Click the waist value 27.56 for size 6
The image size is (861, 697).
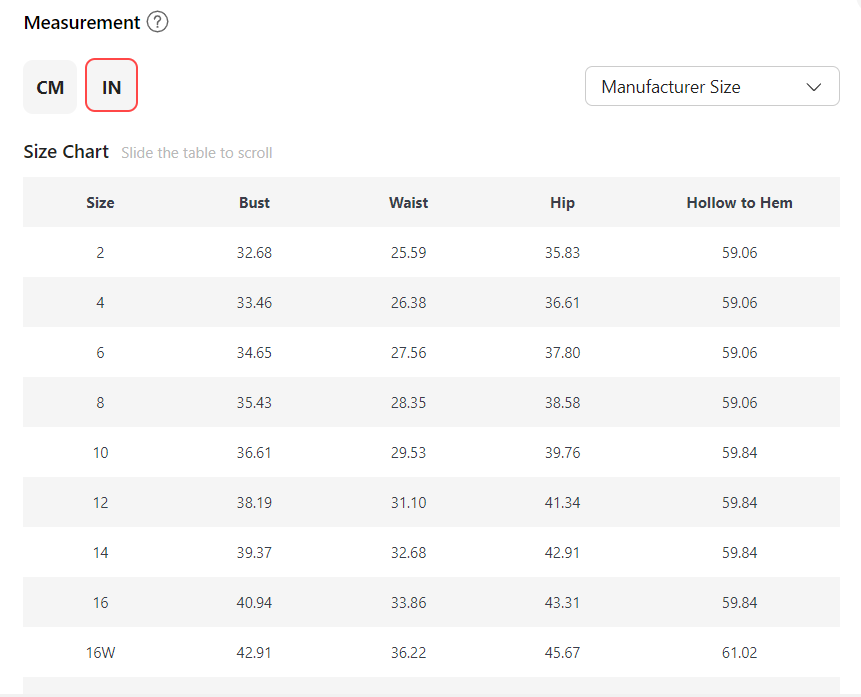coord(408,353)
